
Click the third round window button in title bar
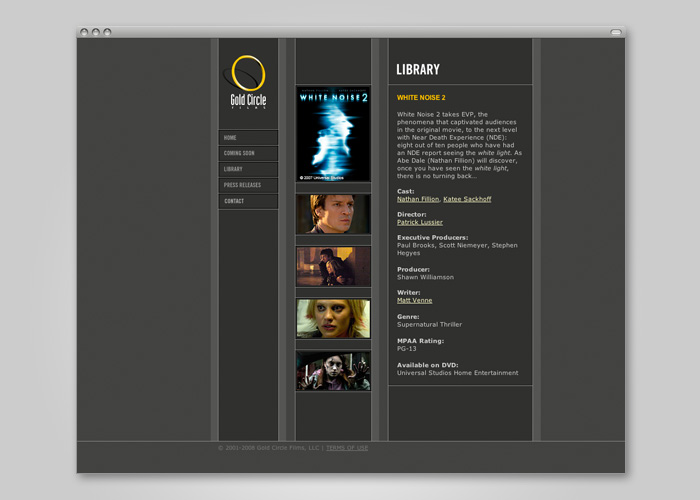[x=107, y=32]
